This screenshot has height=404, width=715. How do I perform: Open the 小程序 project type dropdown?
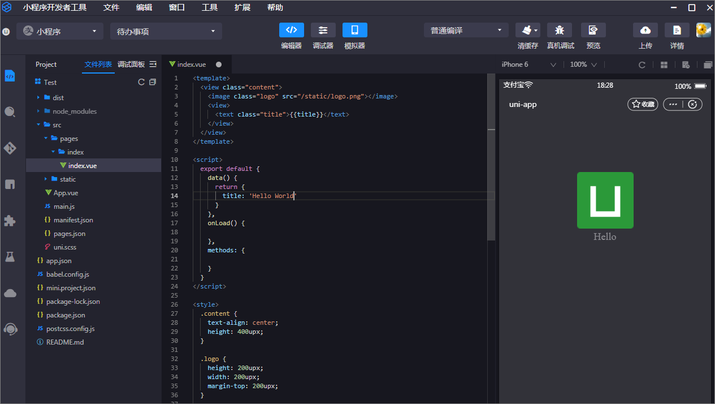(60, 31)
